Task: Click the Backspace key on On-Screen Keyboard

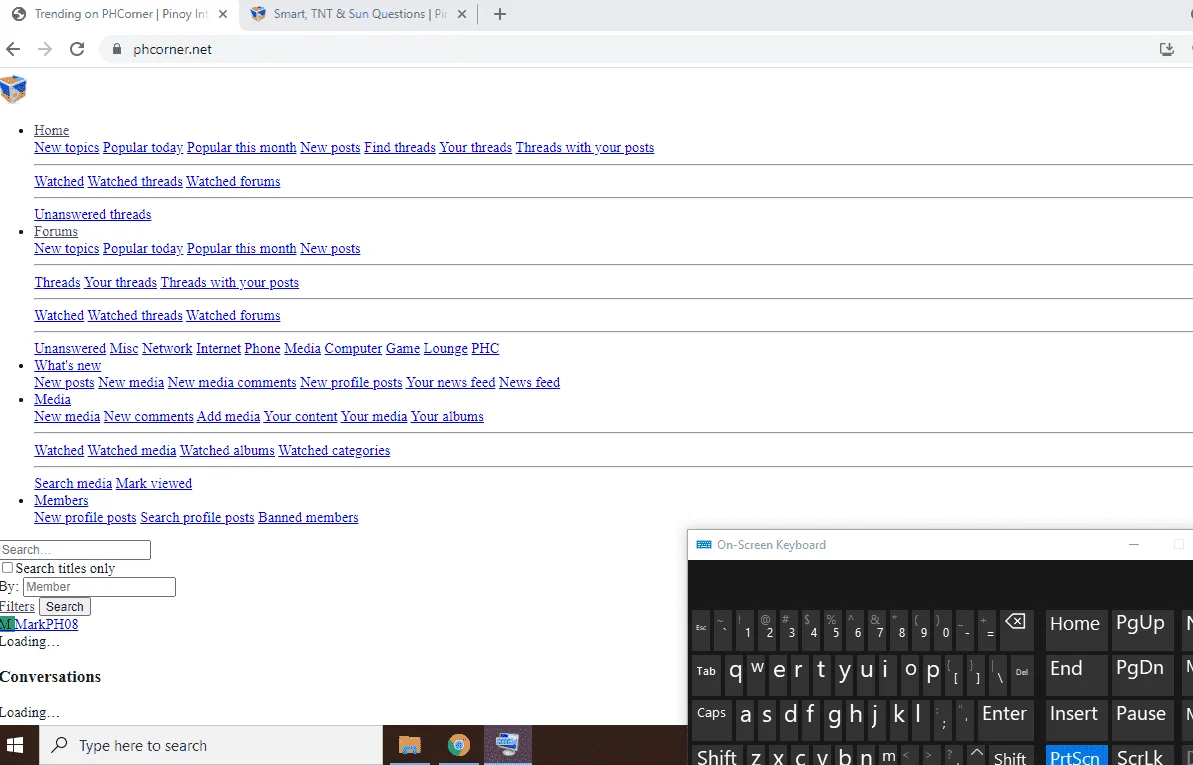Action: 1015,630
